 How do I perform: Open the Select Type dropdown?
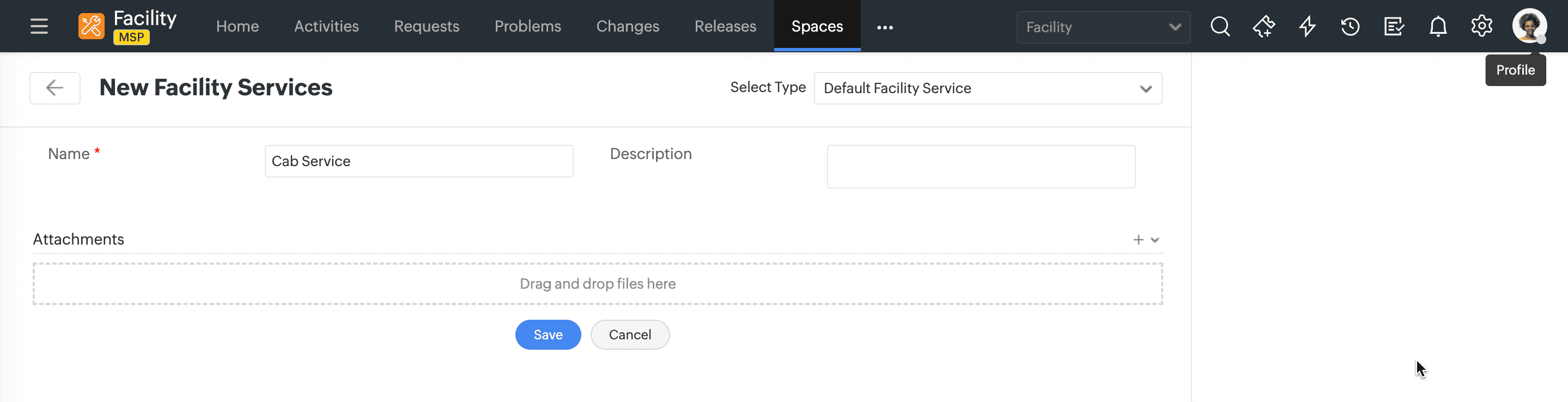point(987,88)
